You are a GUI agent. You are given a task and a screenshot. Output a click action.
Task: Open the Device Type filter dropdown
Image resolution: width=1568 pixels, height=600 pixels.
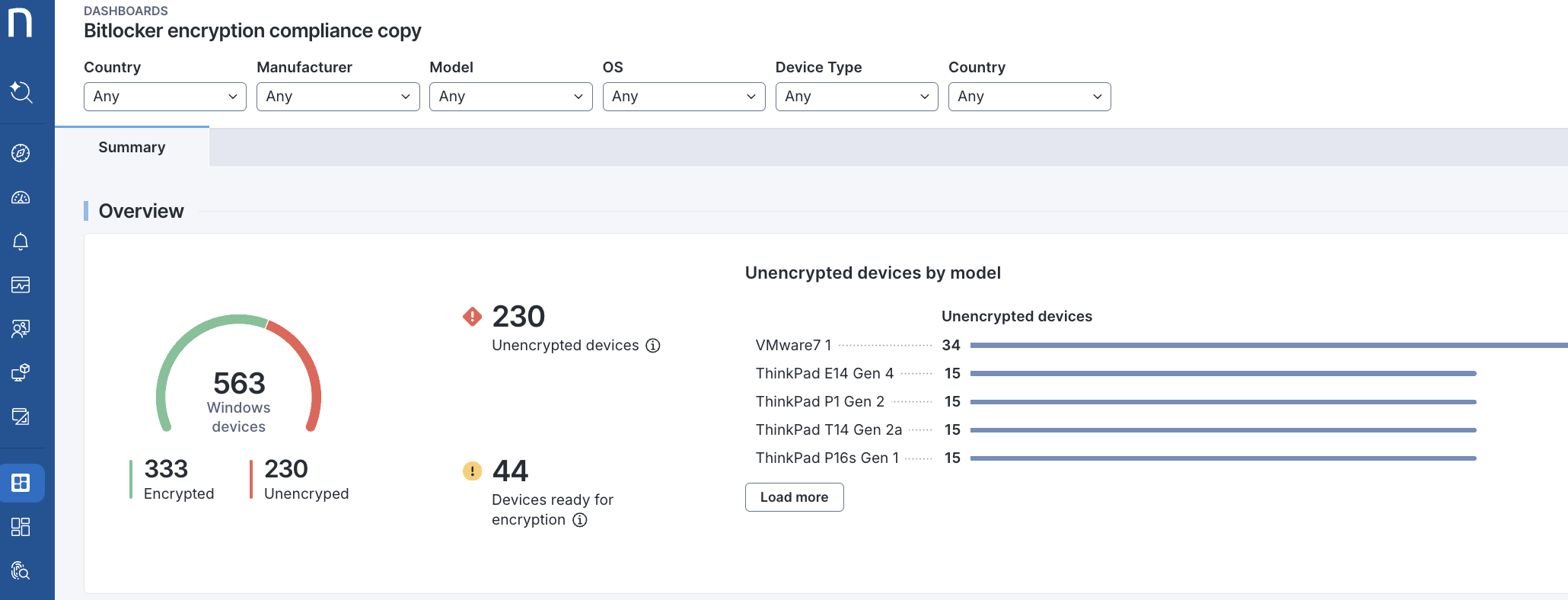856,97
